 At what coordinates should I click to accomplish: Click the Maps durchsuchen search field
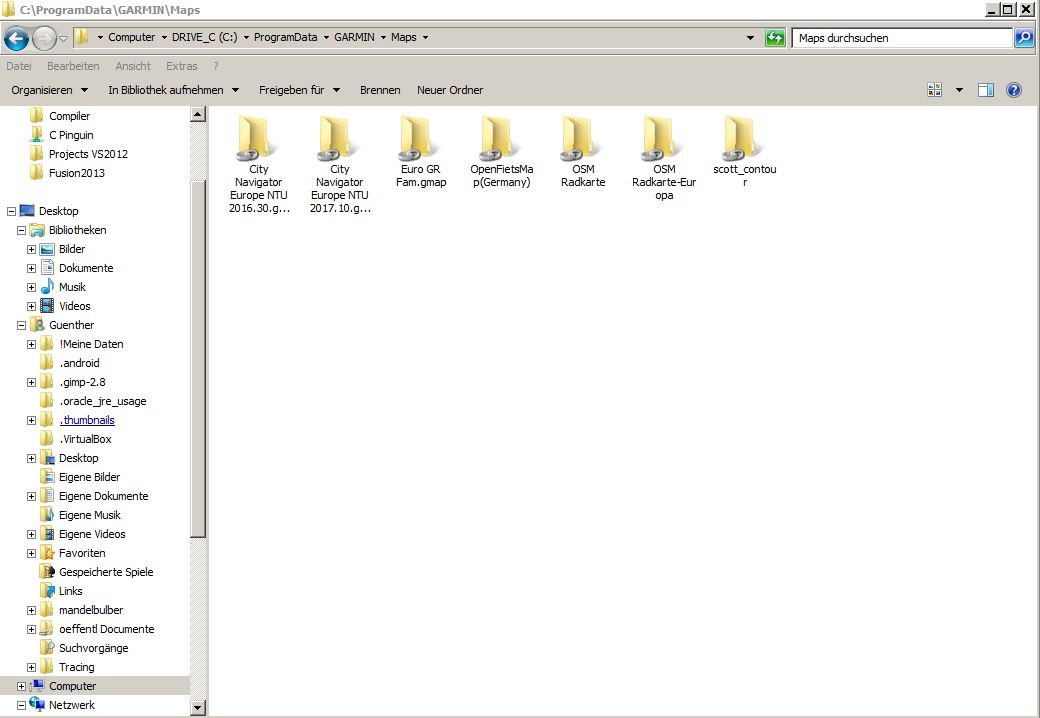click(x=900, y=38)
